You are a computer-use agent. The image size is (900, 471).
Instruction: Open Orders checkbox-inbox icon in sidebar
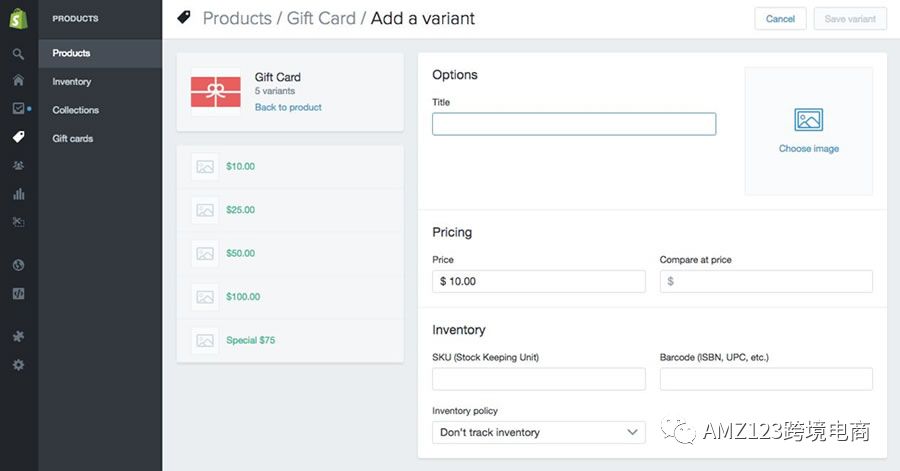point(18,108)
